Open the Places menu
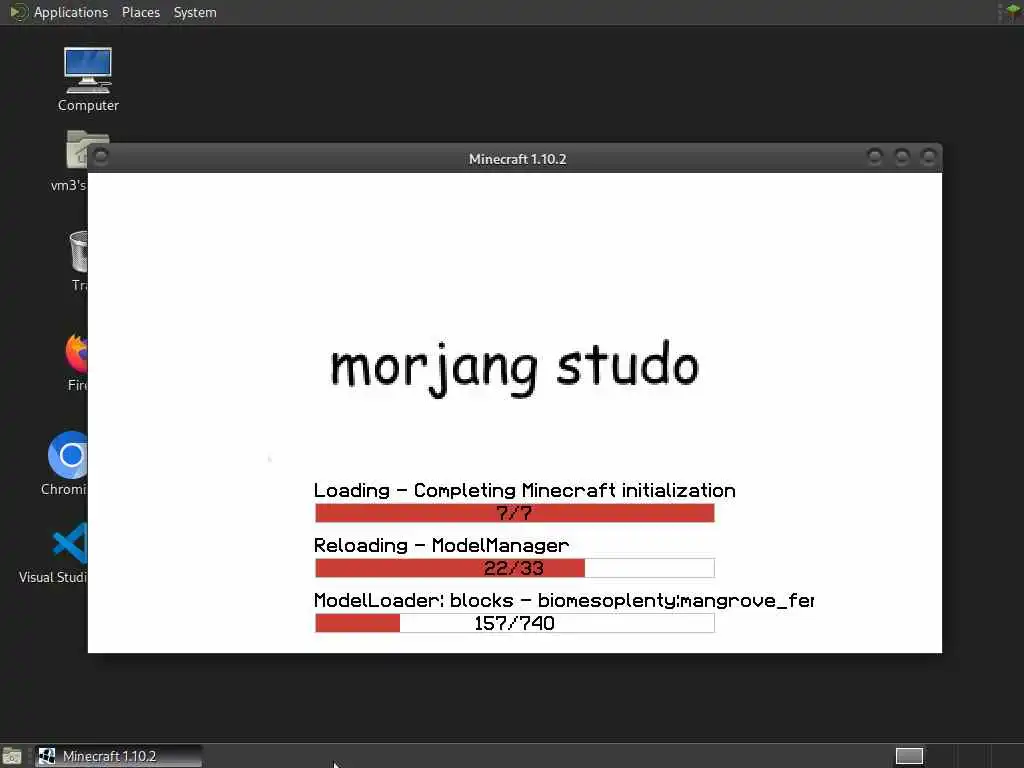 point(140,12)
